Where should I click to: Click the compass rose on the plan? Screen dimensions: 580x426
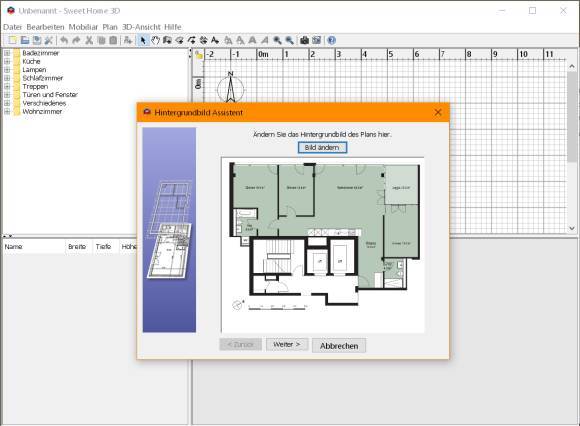pyautogui.click(x=230, y=87)
